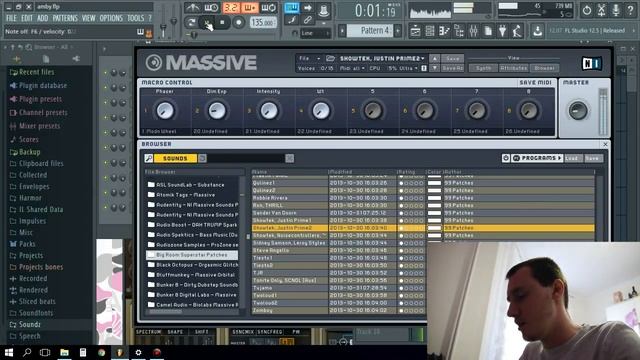Open the TOOLS menu
Screen dimensions: 640x360
point(136,18)
